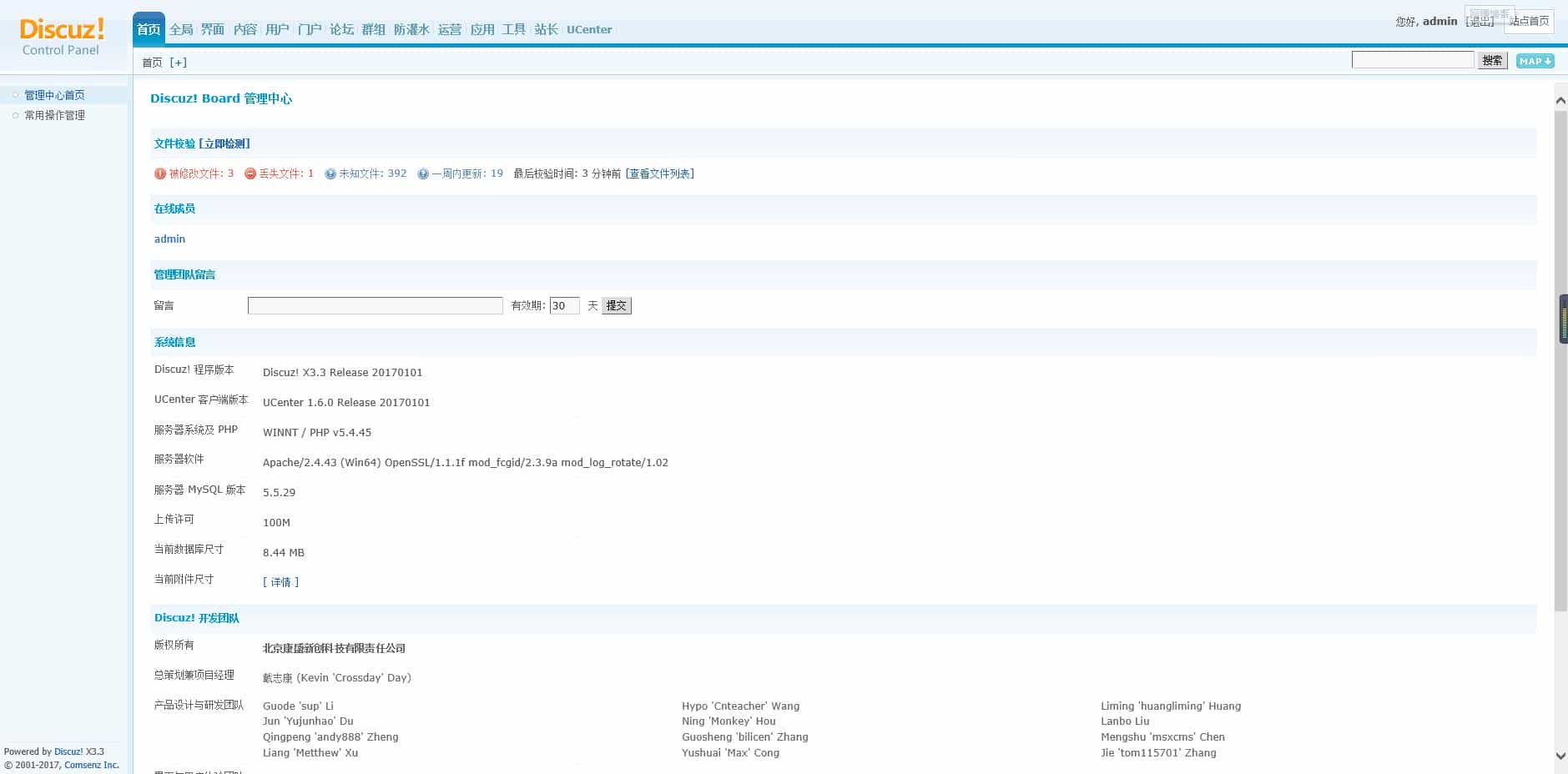Click the 提交 submit button
Screen dimensions: 1568x774
click(617, 305)
